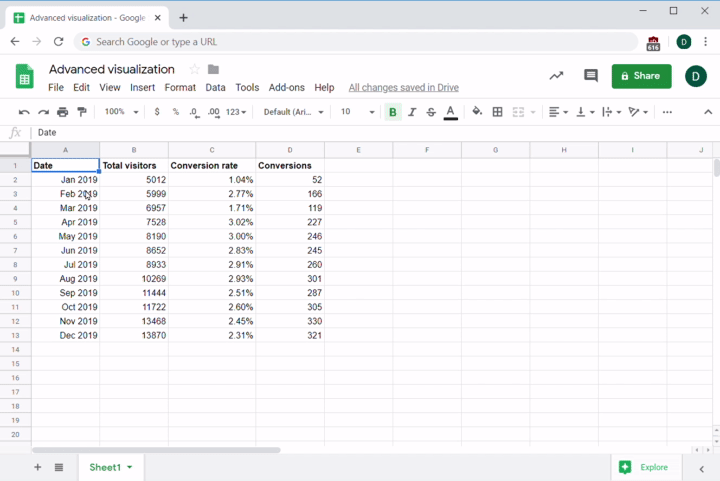
Task: Click the Print icon
Action: 63,112
